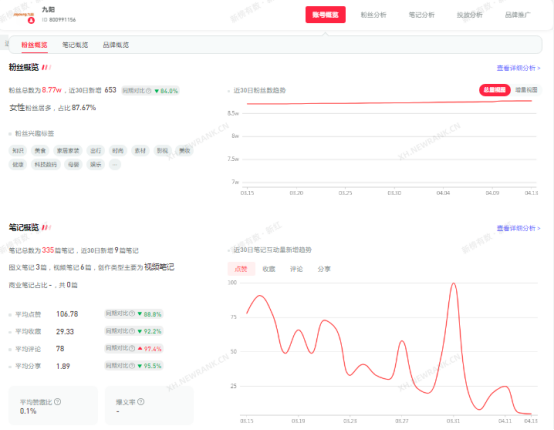Click the 九阳 account avatar logo
Screen dimensions: 554x430
pyautogui.click(x=24, y=16)
